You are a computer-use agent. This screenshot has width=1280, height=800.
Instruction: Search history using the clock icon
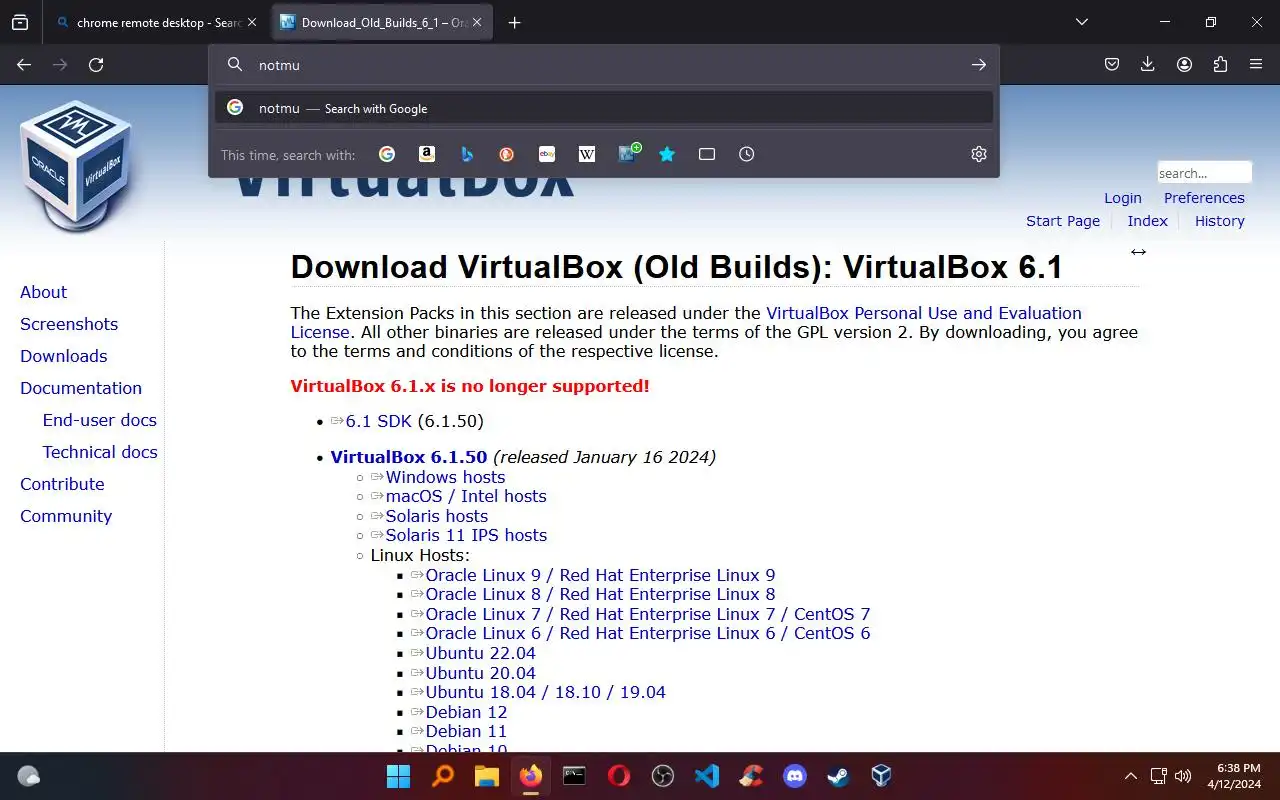(x=747, y=154)
